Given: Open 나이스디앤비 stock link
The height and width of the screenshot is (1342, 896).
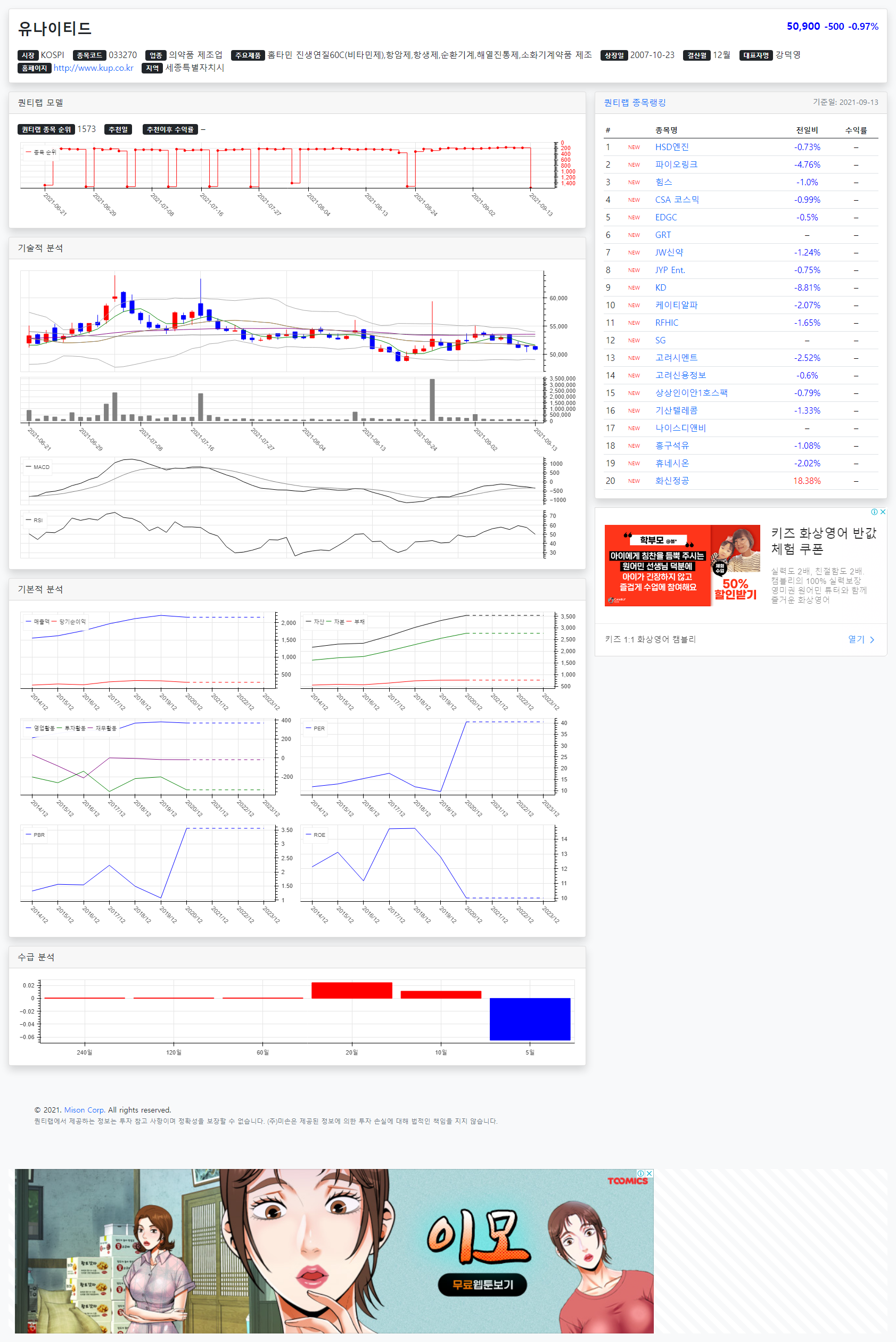Looking at the screenshot, I should (680, 429).
